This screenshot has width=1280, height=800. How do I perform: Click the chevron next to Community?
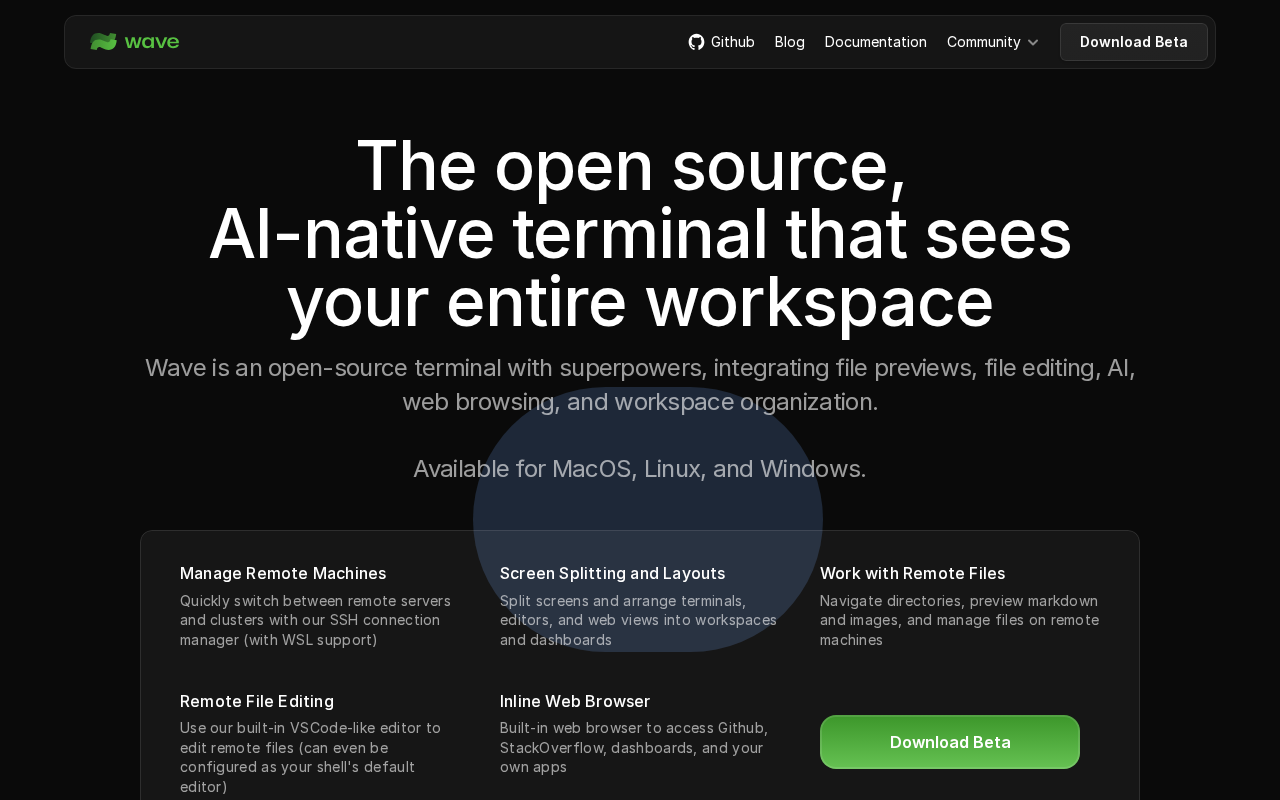[1033, 42]
